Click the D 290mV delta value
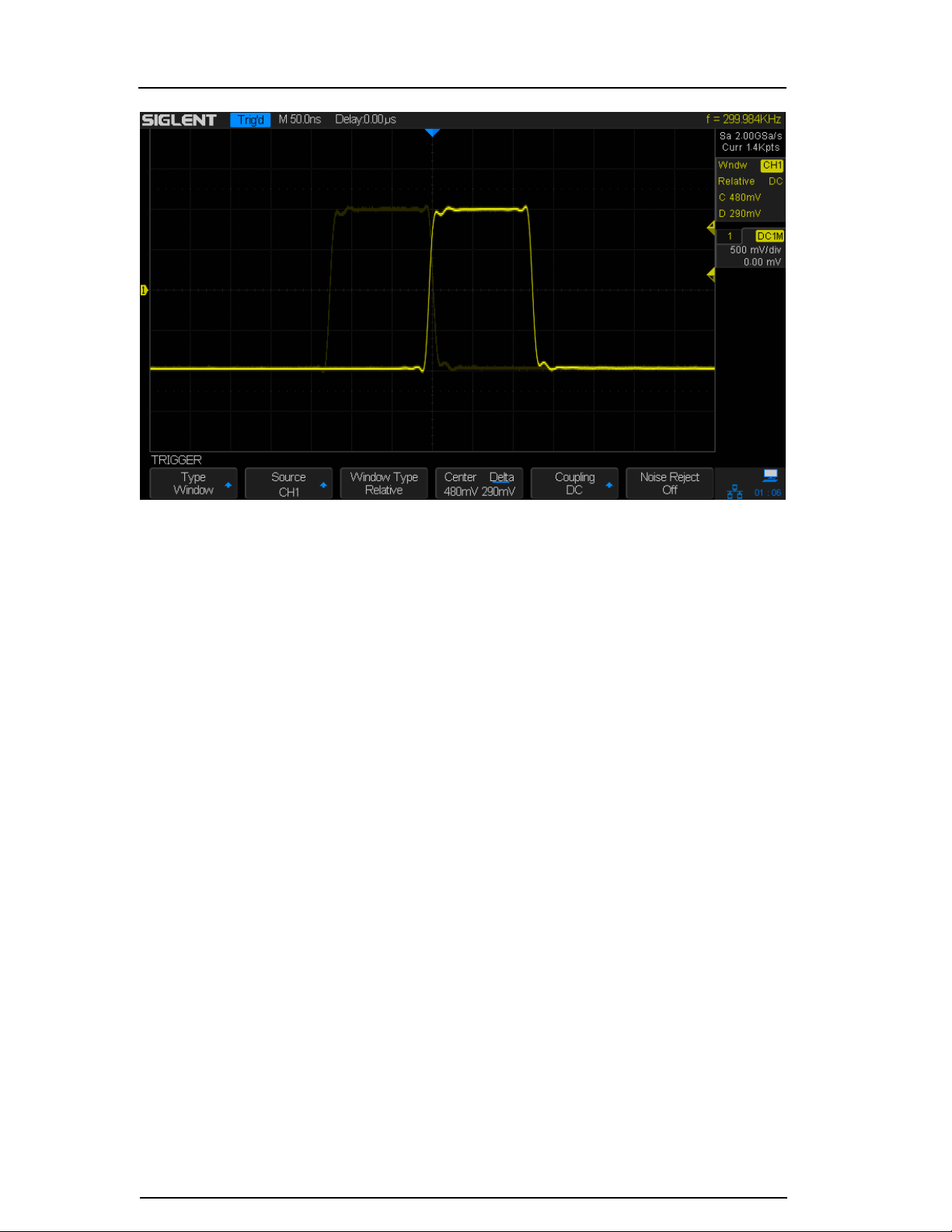 click(740, 214)
